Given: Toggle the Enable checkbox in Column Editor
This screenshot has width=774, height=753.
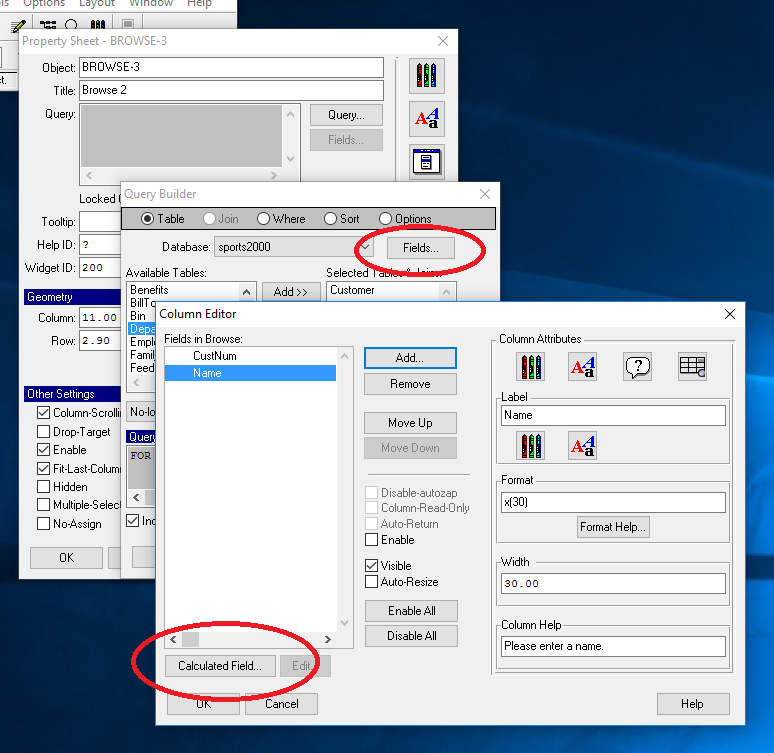Looking at the screenshot, I should 372,540.
